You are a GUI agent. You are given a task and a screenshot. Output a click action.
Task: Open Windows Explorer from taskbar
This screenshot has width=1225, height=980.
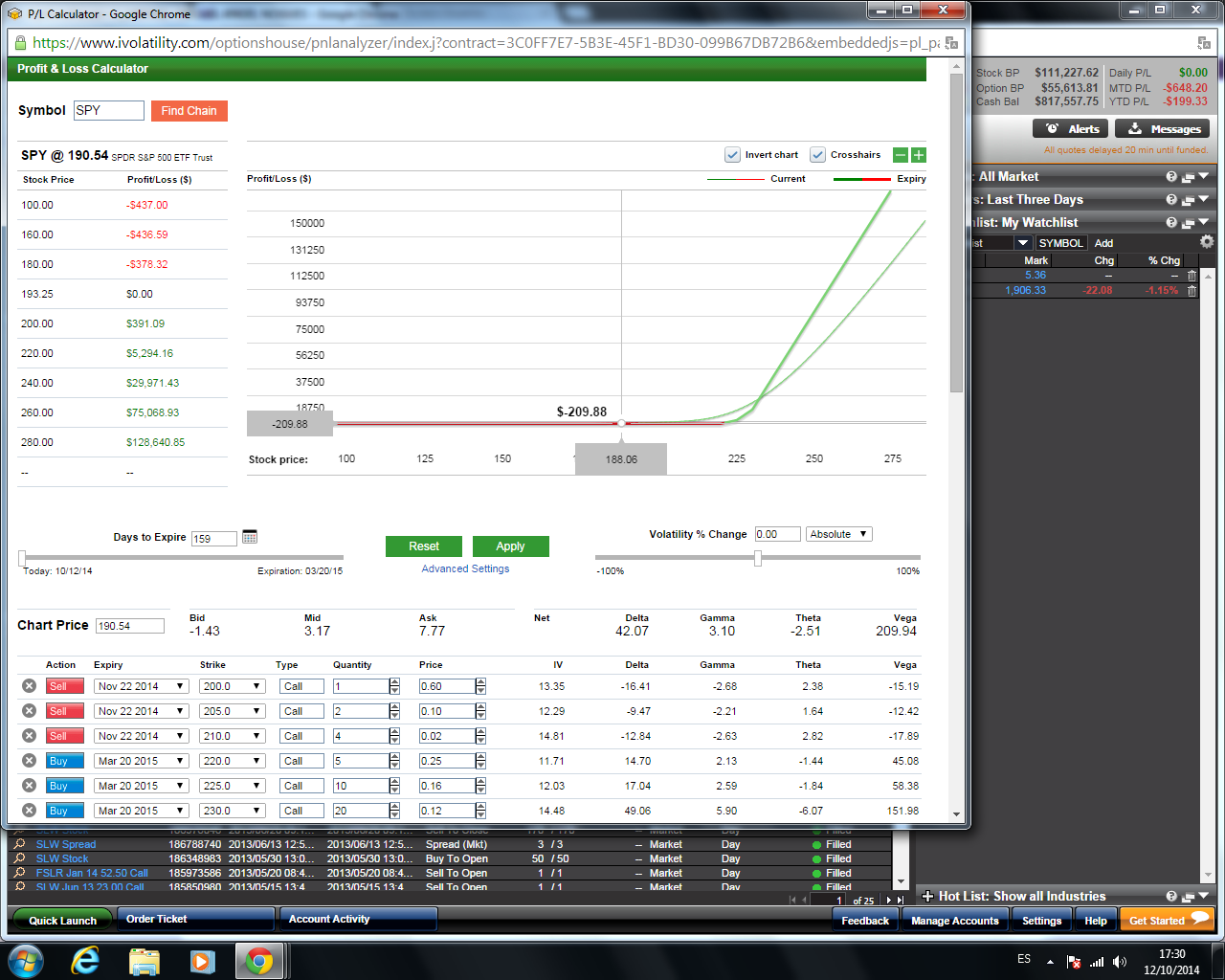coord(144,961)
